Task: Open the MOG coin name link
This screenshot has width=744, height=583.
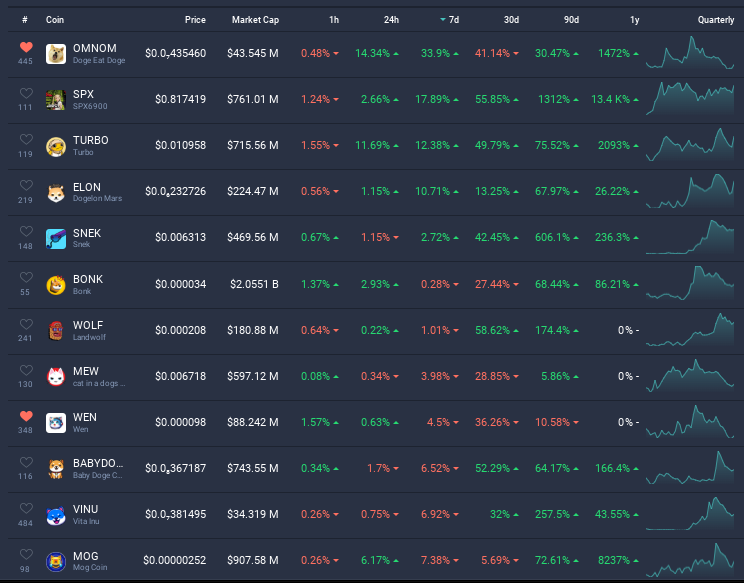Action: point(86,556)
